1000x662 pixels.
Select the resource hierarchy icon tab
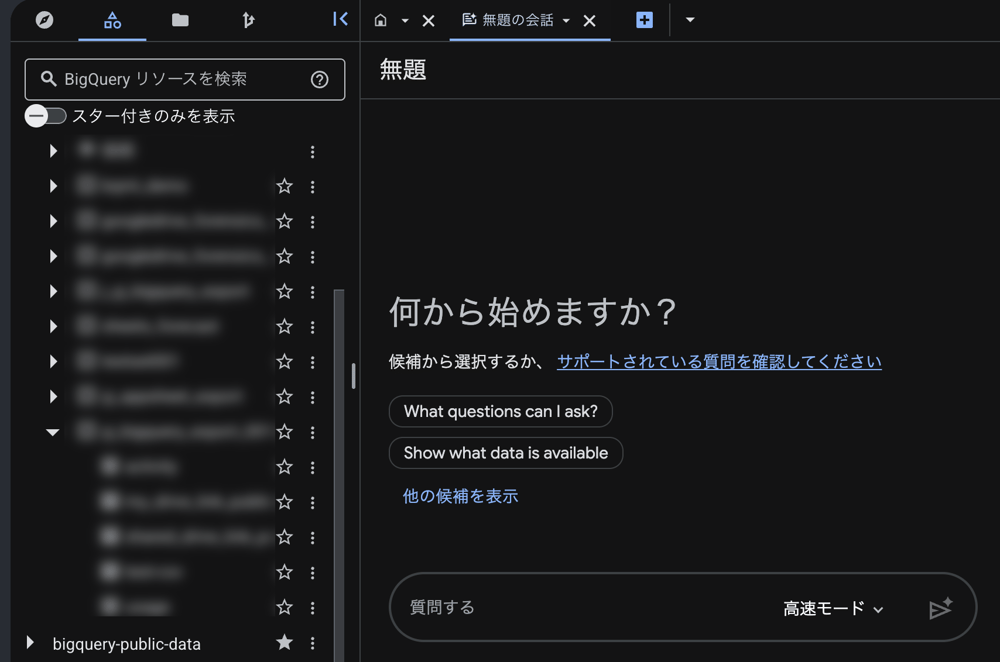(x=112, y=20)
